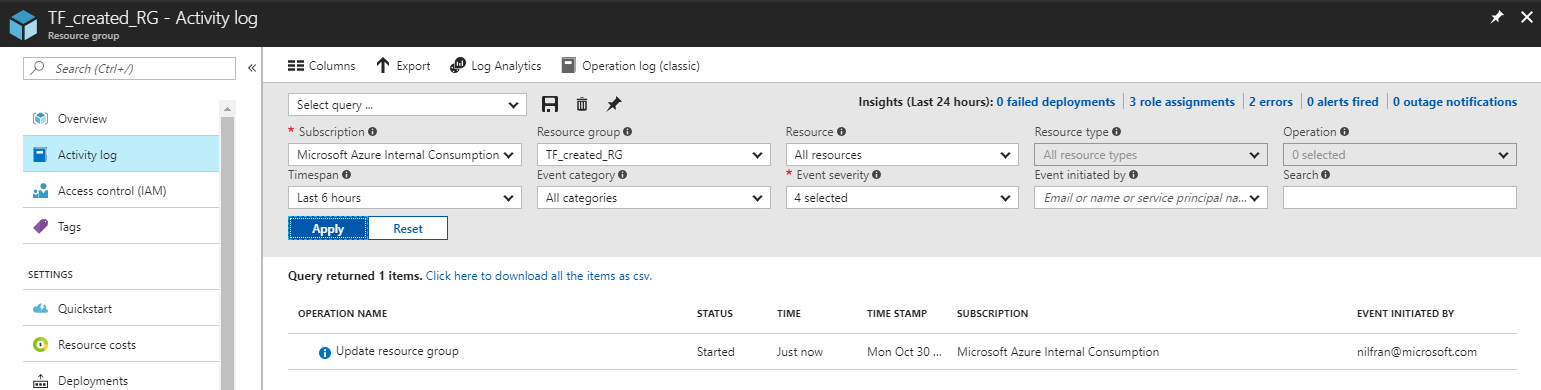Click the Resource type info icon
1541x390 pixels.
coord(1116,132)
